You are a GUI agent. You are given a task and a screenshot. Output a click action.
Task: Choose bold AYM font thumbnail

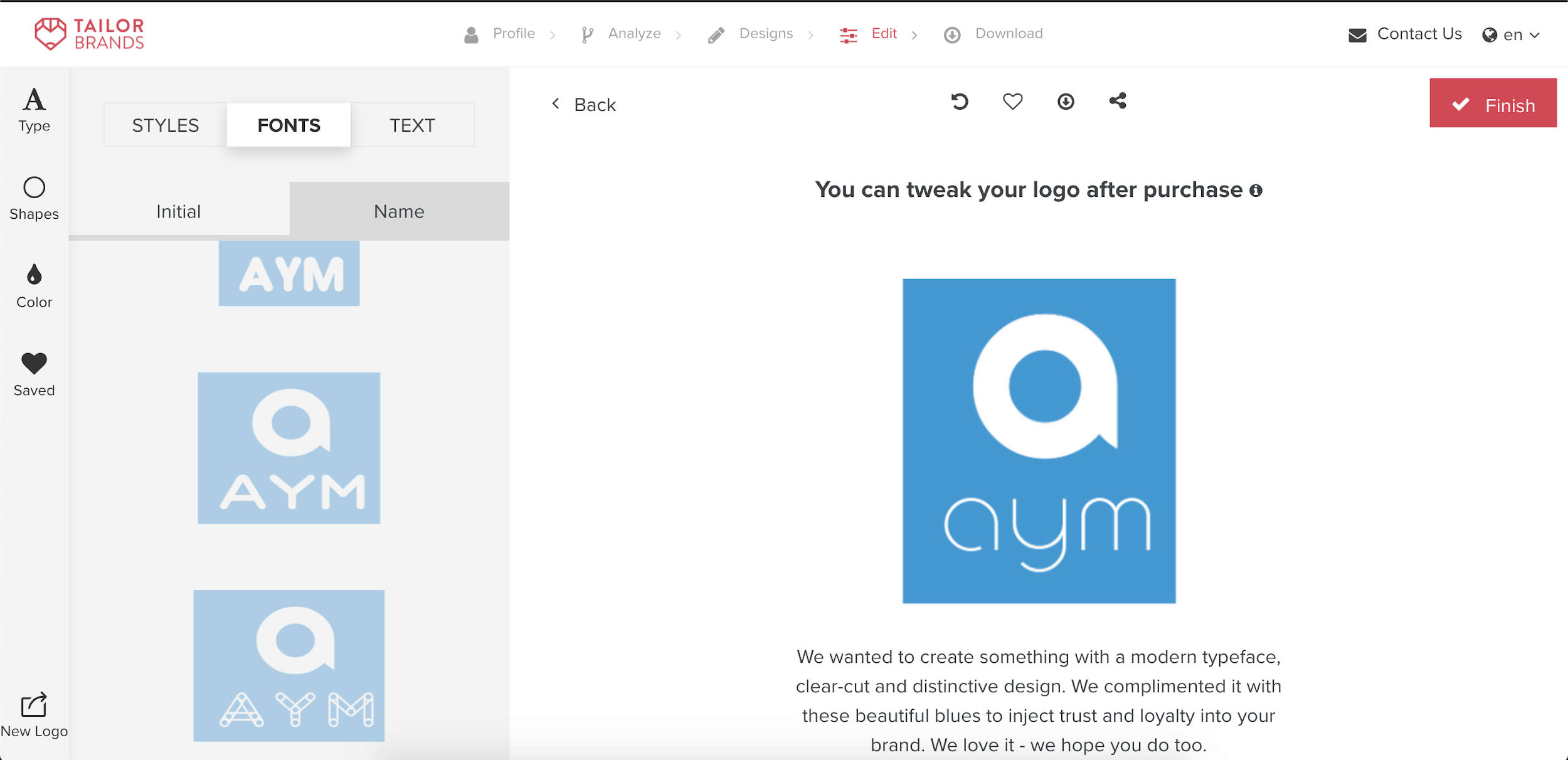click(x=289, y=273)
